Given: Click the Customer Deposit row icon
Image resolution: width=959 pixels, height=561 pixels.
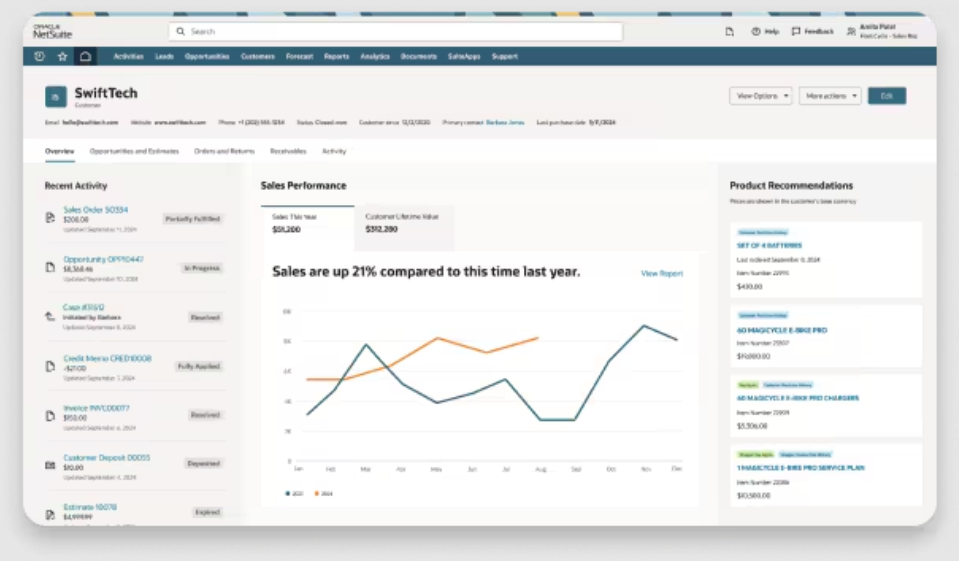Looking at the screenshot, I should click(x=50, y=465).
